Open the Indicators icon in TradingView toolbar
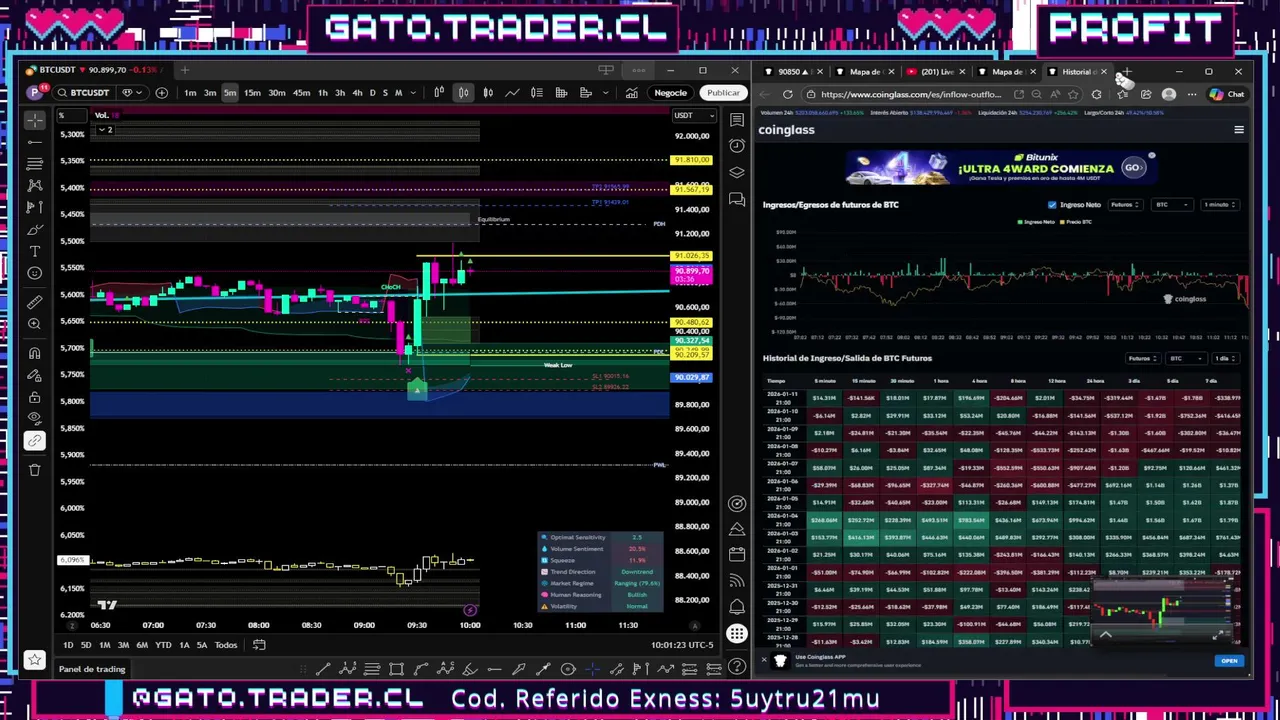Image resolution: width=1280 pixels, height=720 pixels. coord(632,93)
